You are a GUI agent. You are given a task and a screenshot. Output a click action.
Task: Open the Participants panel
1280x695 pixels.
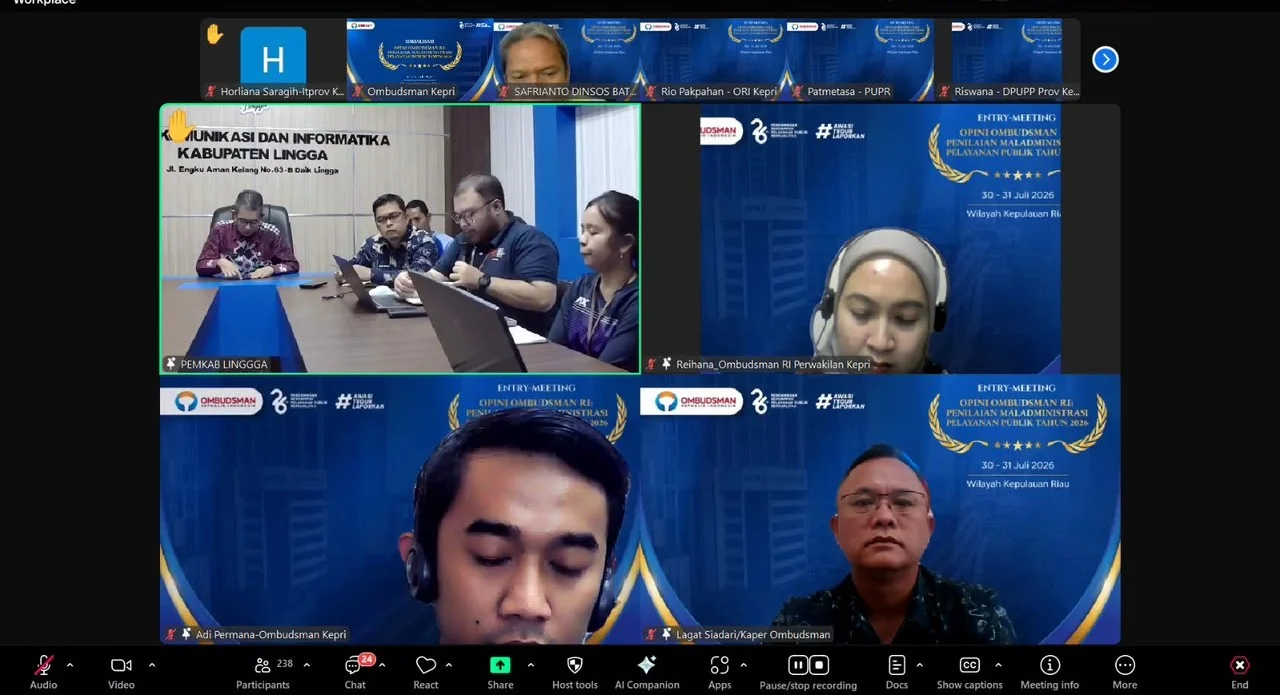coord(263,671)
